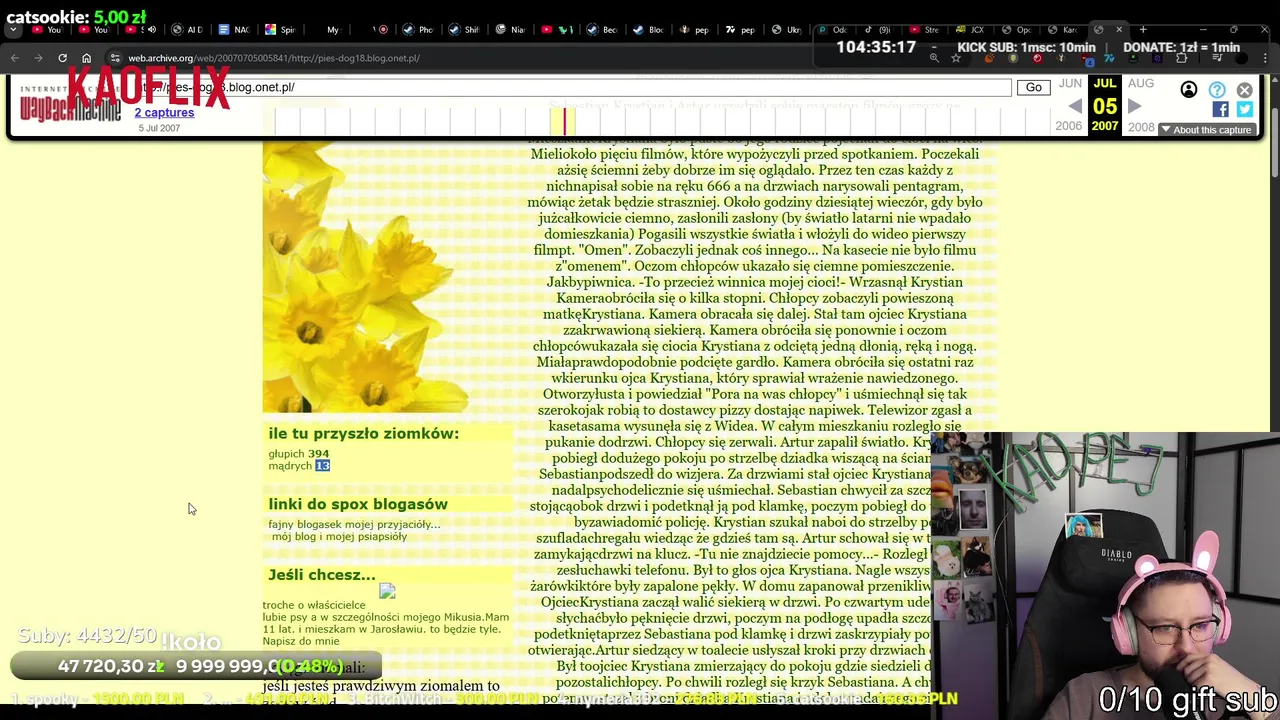
Task: Click 'Napisz do mnie' link
Action: pyautogui.click(x=301, y=641)
